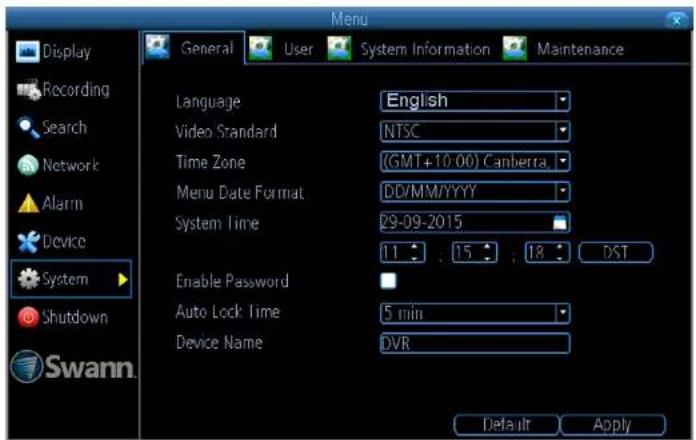Image resolution: width=696 pixels, height=440 pixels.
Task: Click the Language label text
Action: pyautogui.click(x=208, y=102)
